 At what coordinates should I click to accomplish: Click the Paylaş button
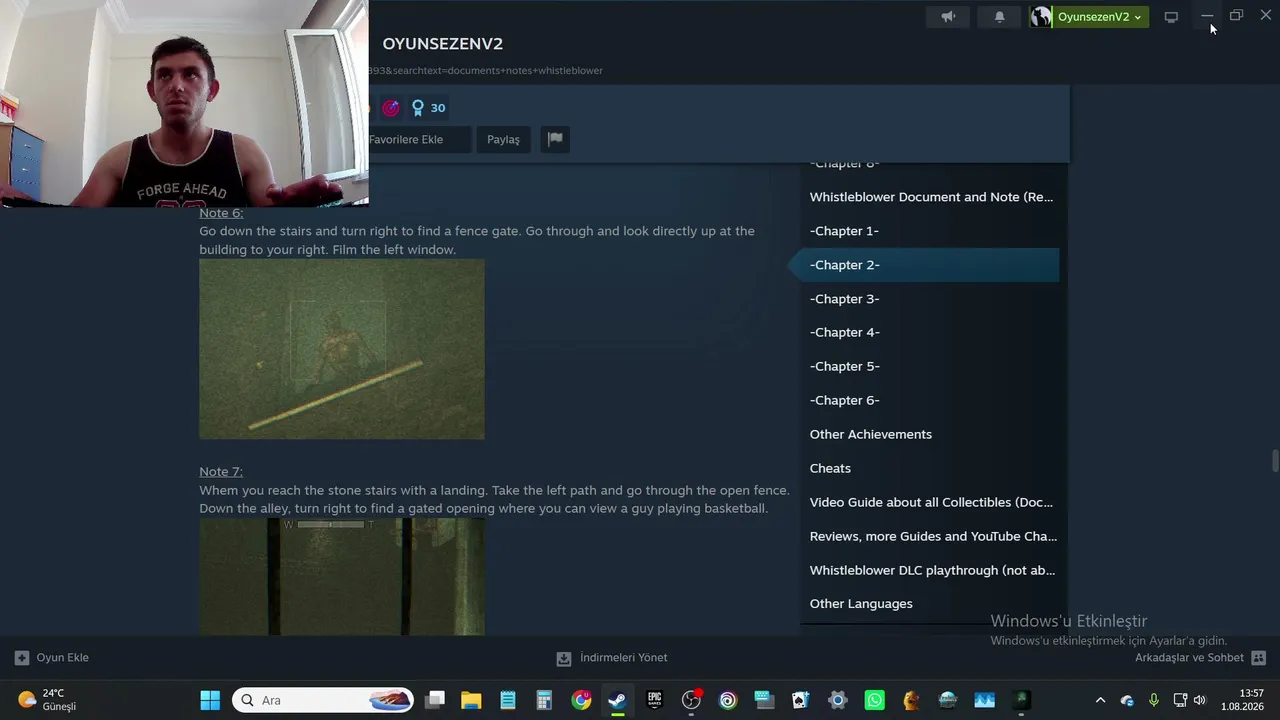tap(503, 139)
